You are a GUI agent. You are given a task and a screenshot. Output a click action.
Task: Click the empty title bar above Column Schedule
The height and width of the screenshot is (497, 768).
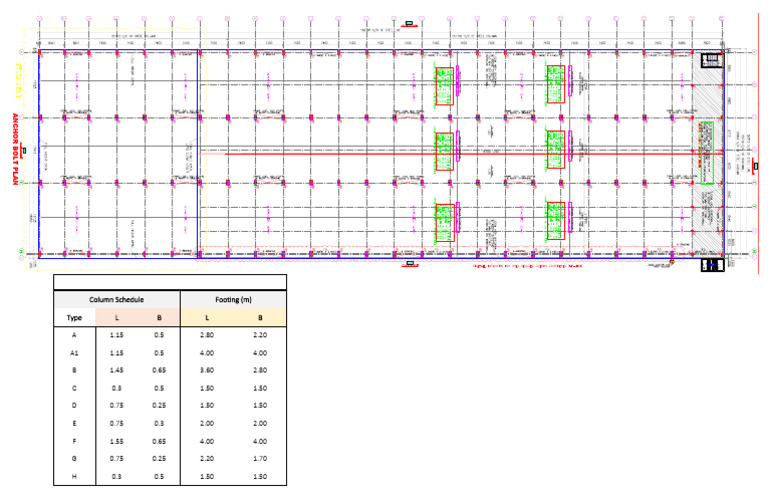pos(170,283)
